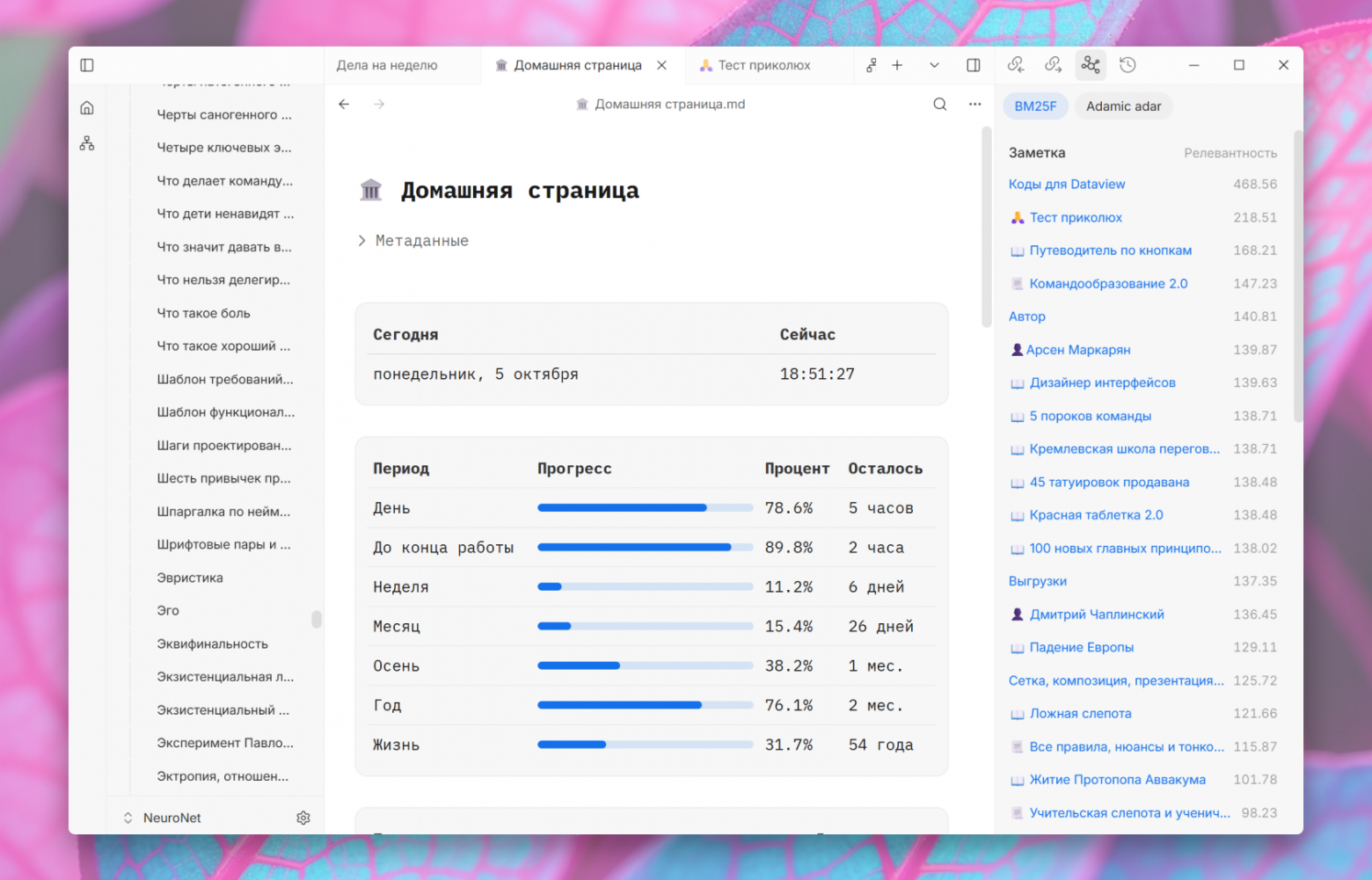Screen dimensions: 1372x880
Task: Click the search magnifier icon in the note header
Action: pyautogui.click(x=940, y=104)
